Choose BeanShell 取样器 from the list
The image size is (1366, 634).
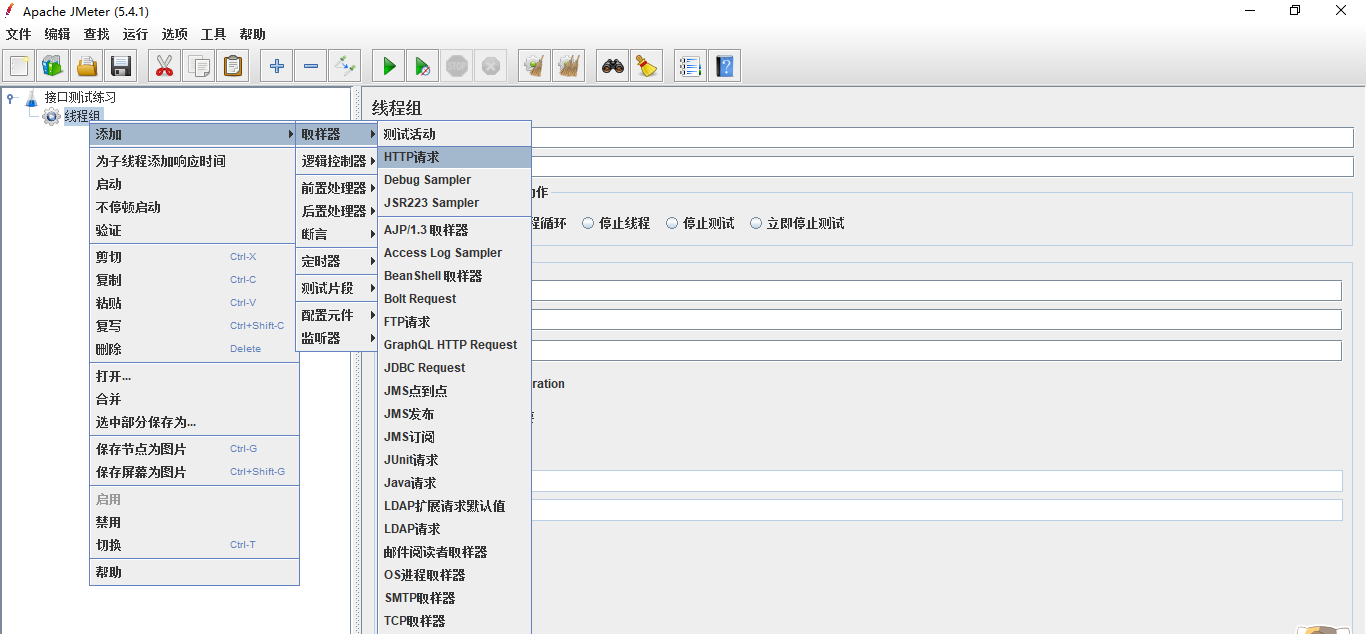(x=454, y=276)
